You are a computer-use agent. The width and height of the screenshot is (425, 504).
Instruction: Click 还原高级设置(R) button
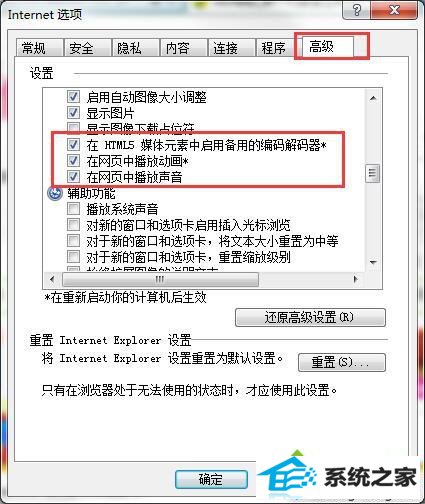(x=310, y=317)
